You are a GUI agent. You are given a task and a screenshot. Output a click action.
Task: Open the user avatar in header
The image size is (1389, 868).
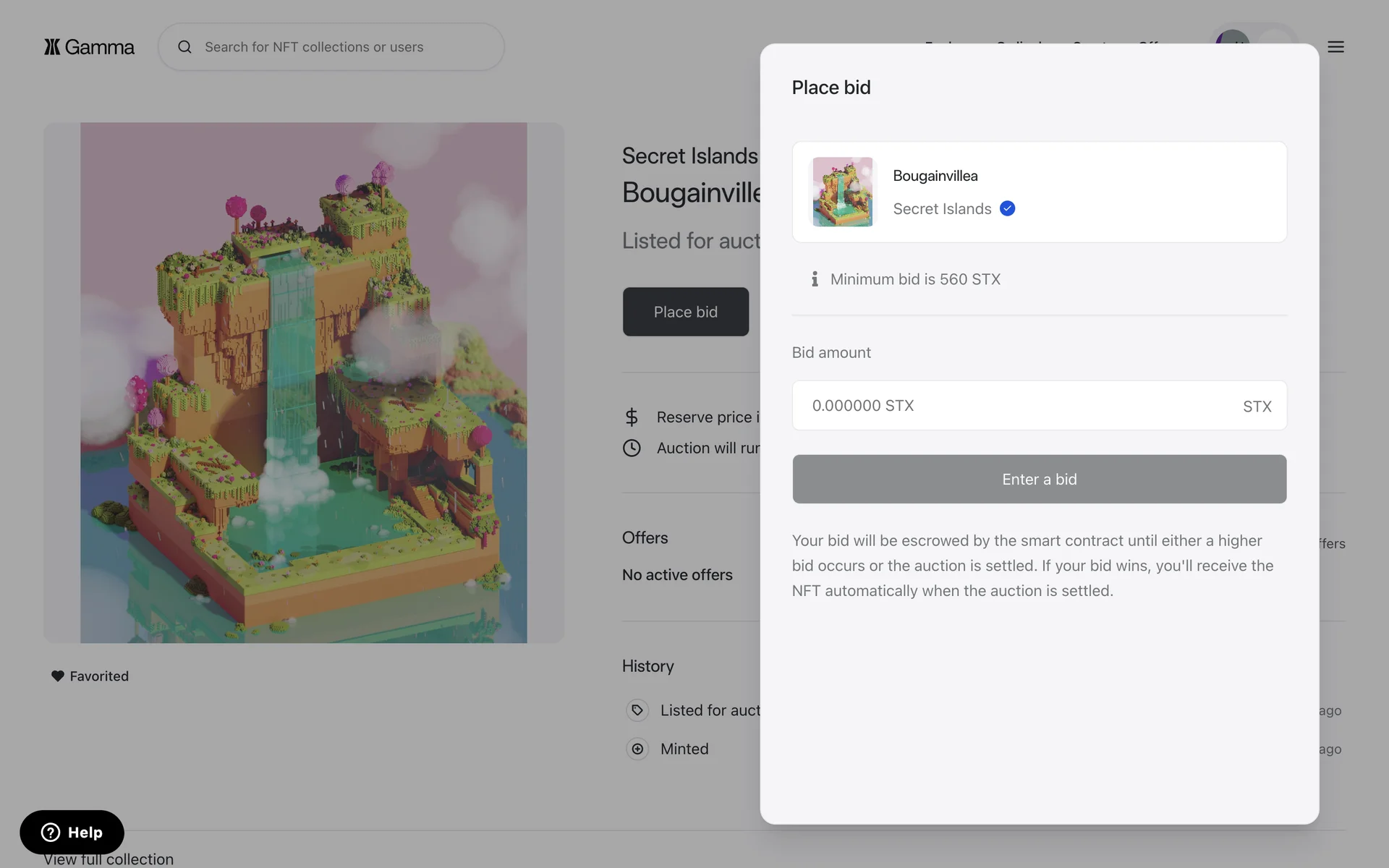[x=1232, y=38]
